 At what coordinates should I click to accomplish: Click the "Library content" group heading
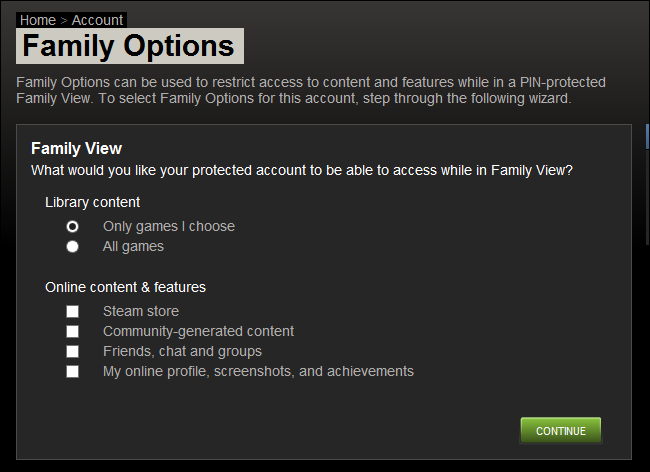(92, 202)
